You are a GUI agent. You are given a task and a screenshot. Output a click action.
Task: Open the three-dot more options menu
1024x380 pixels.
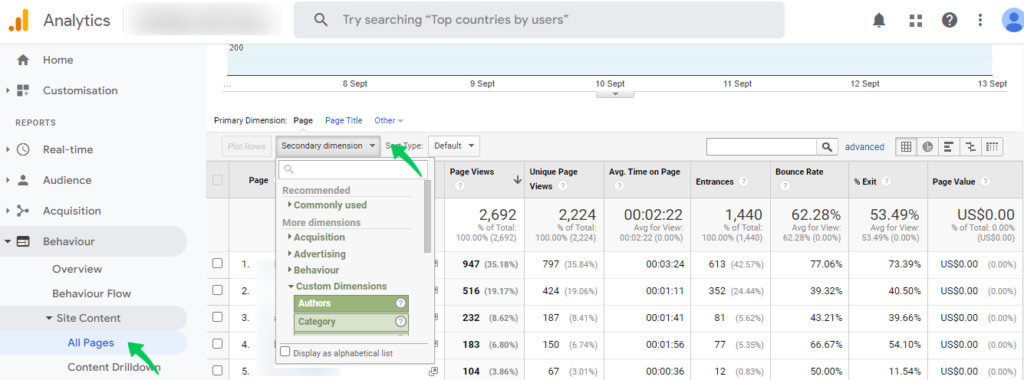click(x=980, y=20)
